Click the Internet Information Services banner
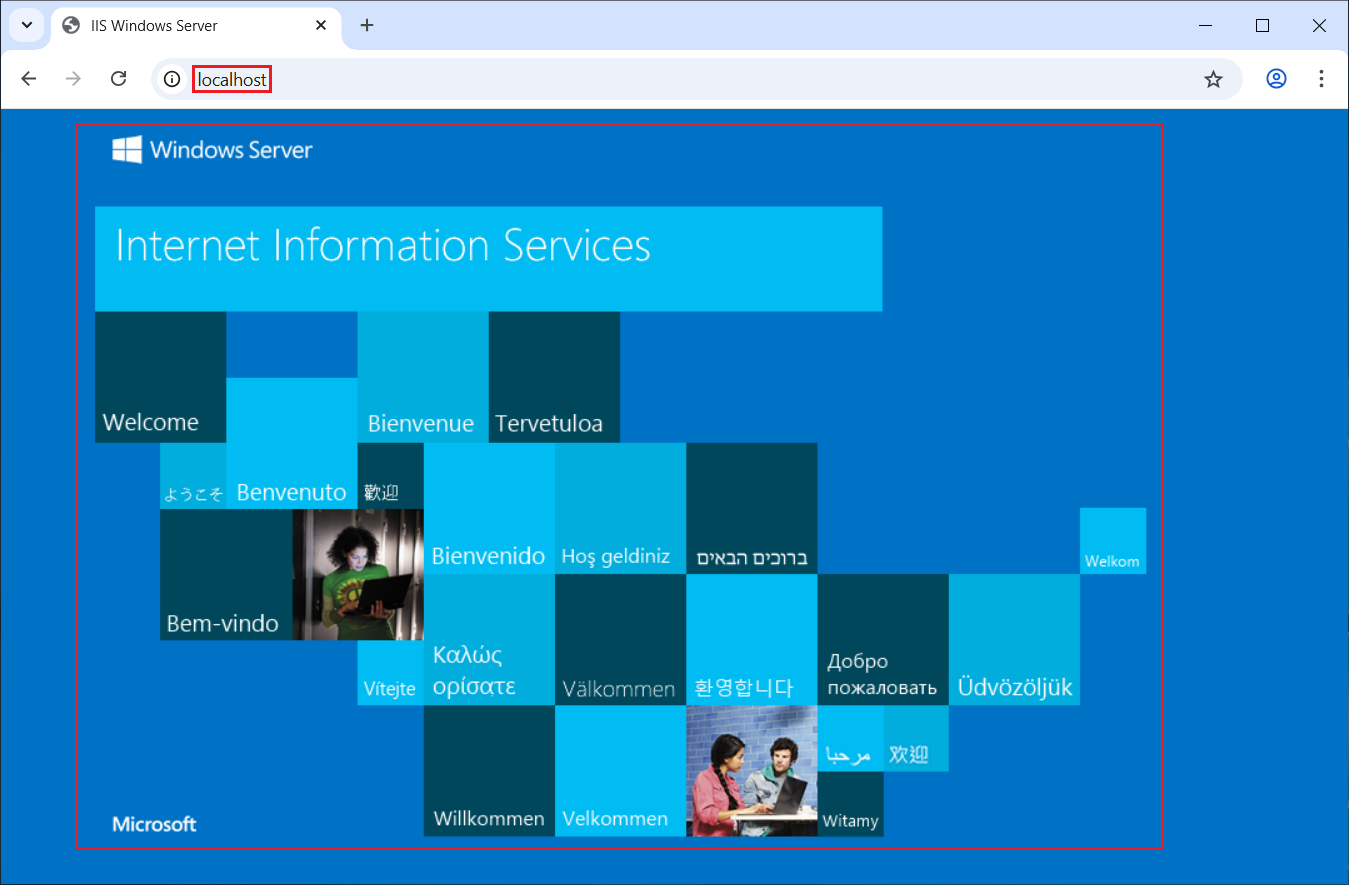The height and width of the screenshot is (885, 1349). tap(488, 258)
